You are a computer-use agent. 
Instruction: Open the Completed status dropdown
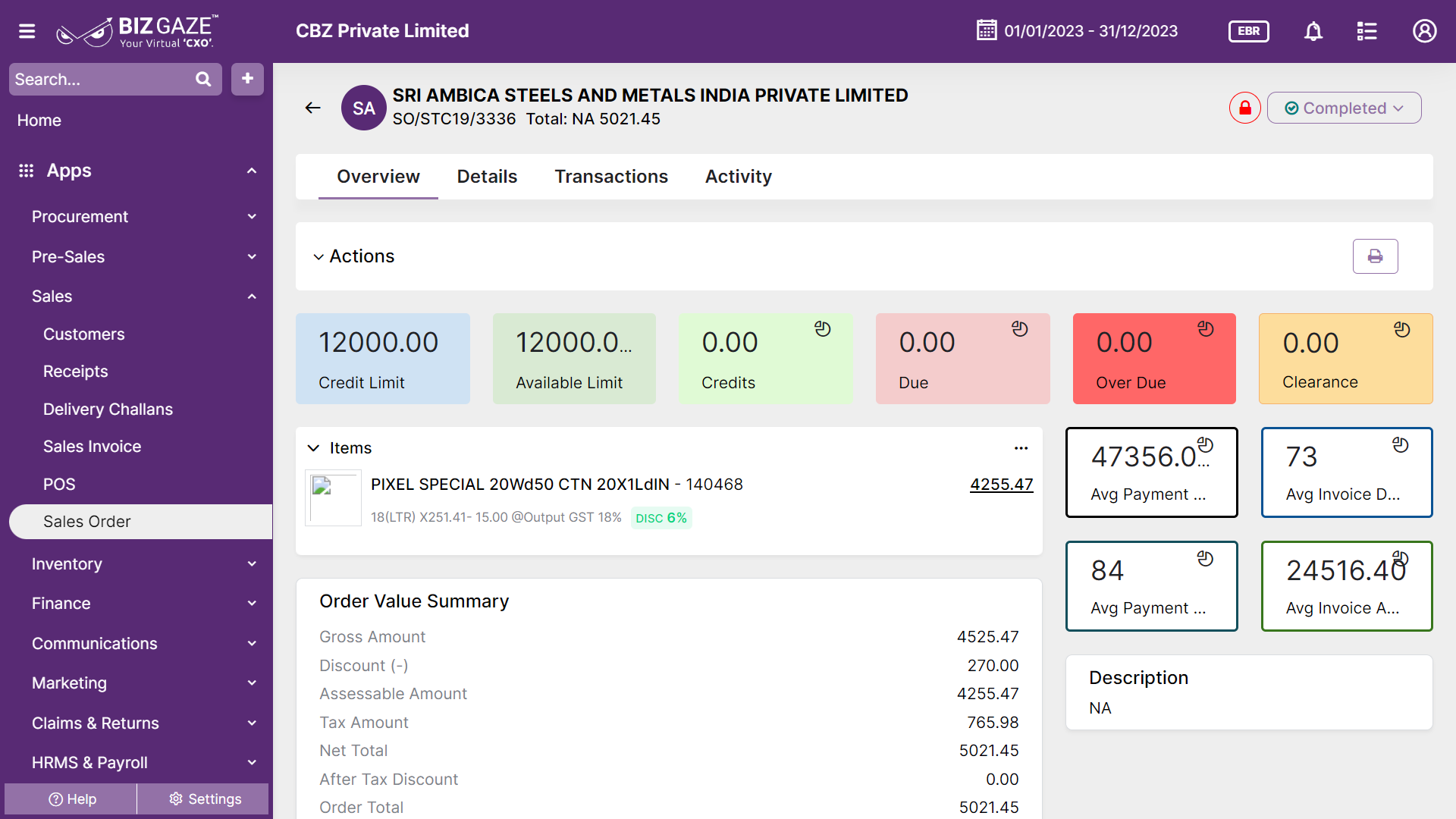coord(1344,108)
